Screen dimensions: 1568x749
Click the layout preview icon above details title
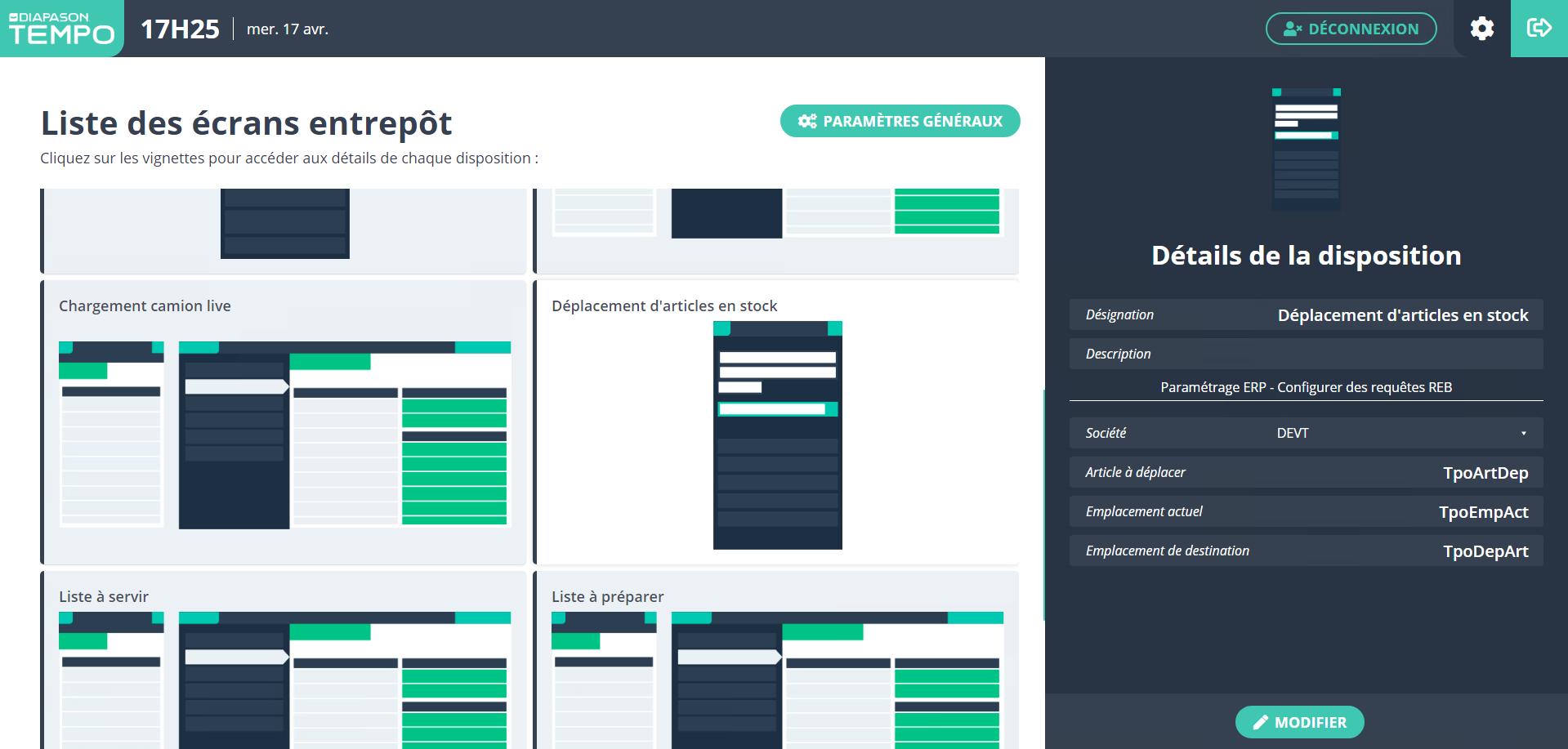pyautogui.click(x=1306, y=149)
